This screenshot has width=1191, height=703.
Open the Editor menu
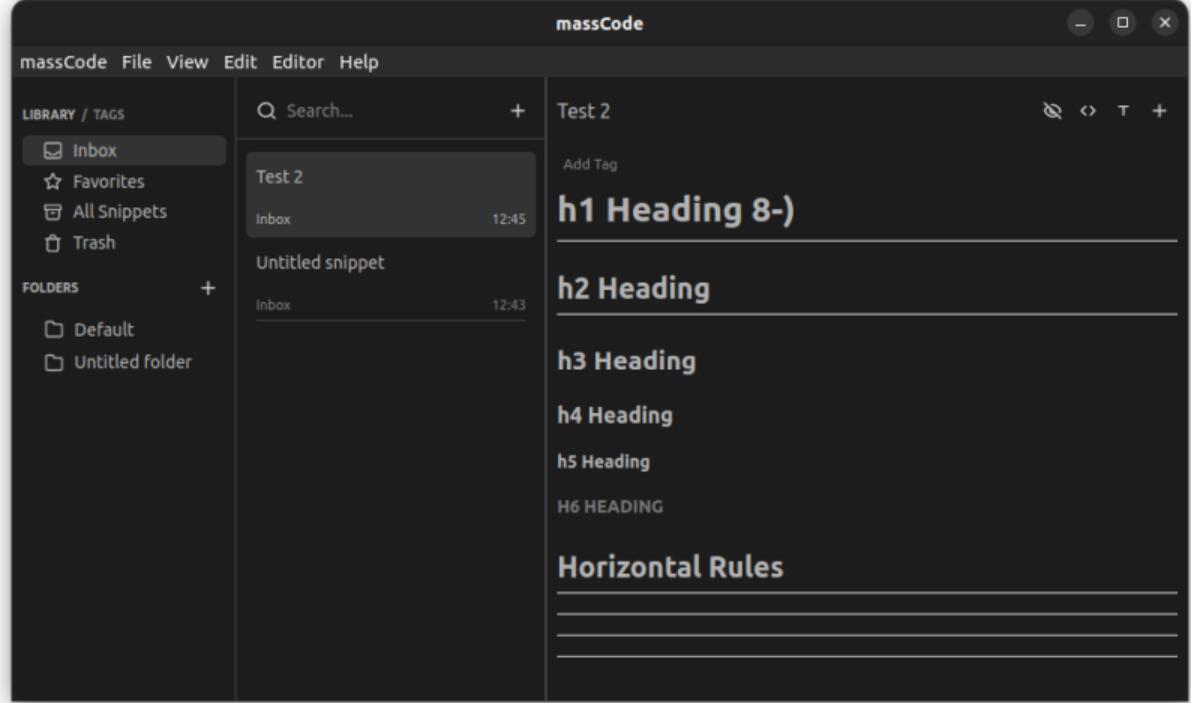click(298, 62)
